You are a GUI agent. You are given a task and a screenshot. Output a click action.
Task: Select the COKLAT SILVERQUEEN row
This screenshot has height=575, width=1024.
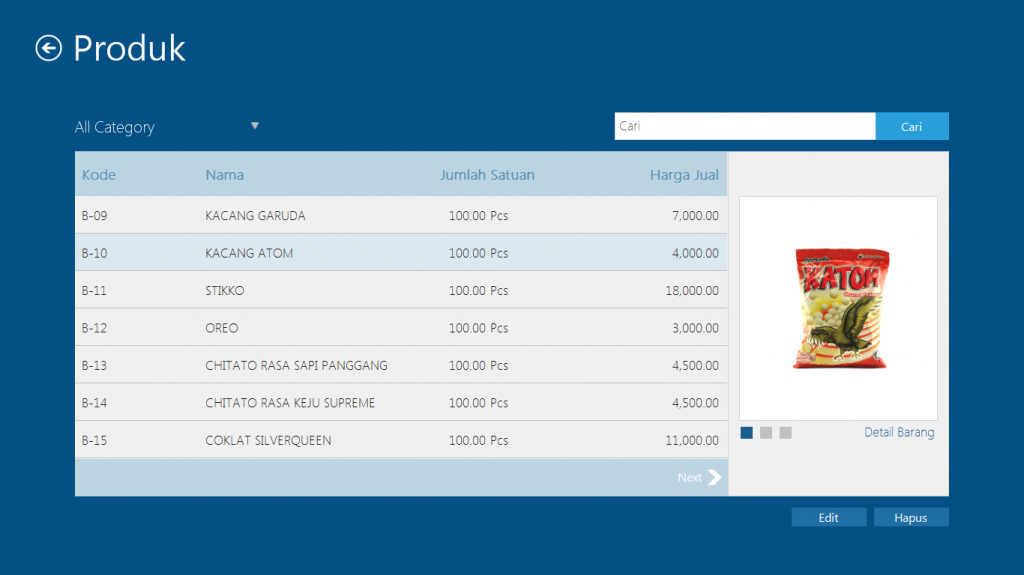(400, 440)
